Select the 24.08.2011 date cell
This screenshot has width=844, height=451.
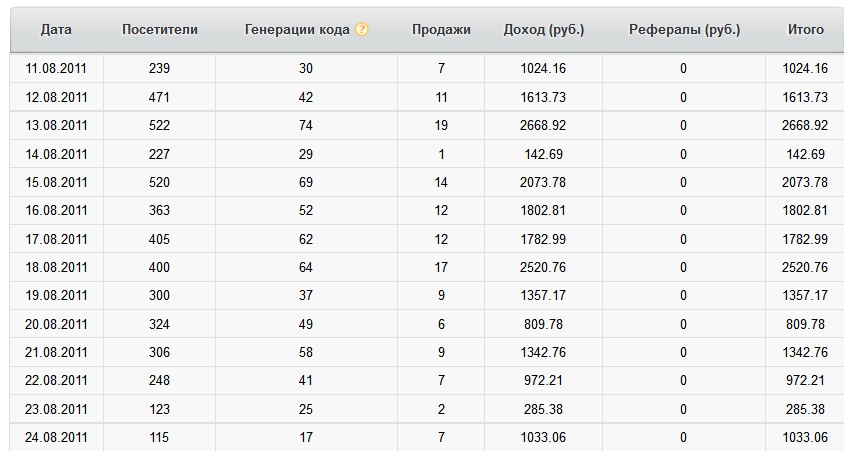click(x=57, y=438)
